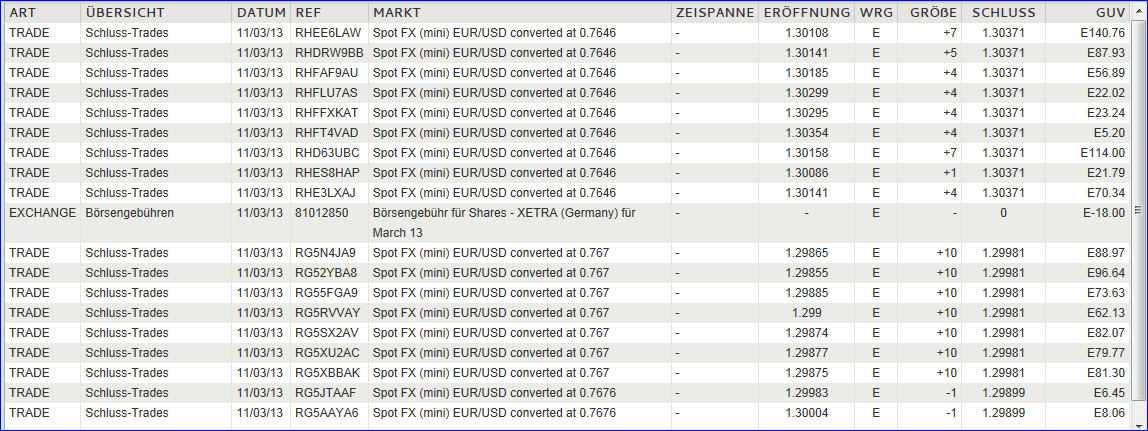Sort by the ERÖFFNUNG column header
The height and width of the screenshot is (431, 1148).
point(806,13)
